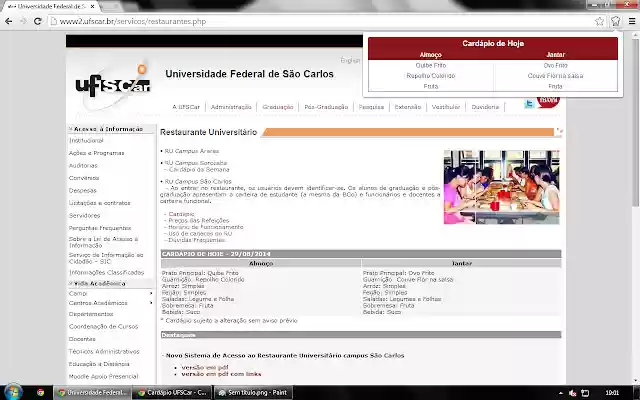640x400 pixels.
Task: Open the RU Campus Araras link
Action: [x=192, y=151]
